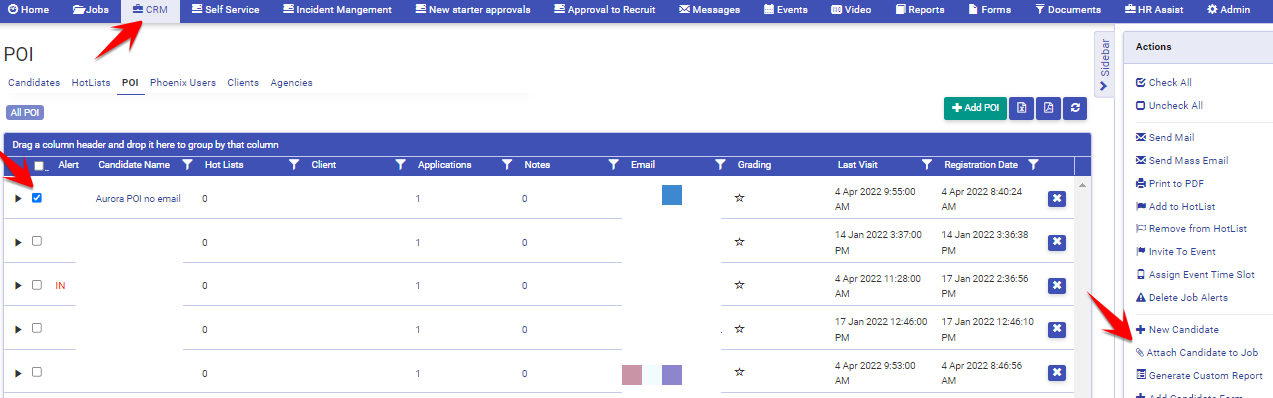This screenshot has height=398, width=1273.
Task: Open Reports menu
Action: pyautogui.click(x=920, y=10)
